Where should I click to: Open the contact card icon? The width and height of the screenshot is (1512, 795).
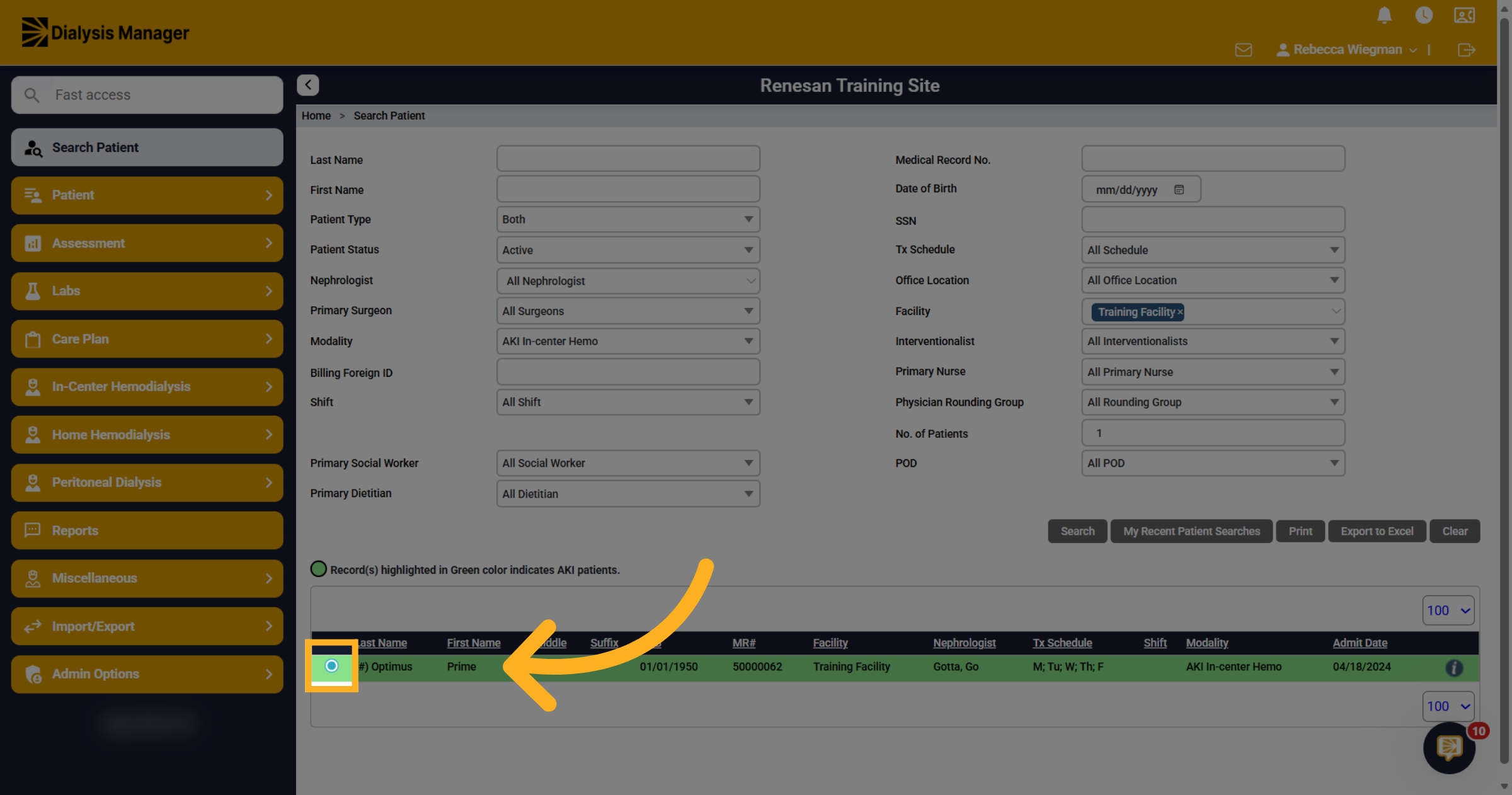pos(1464,15)
